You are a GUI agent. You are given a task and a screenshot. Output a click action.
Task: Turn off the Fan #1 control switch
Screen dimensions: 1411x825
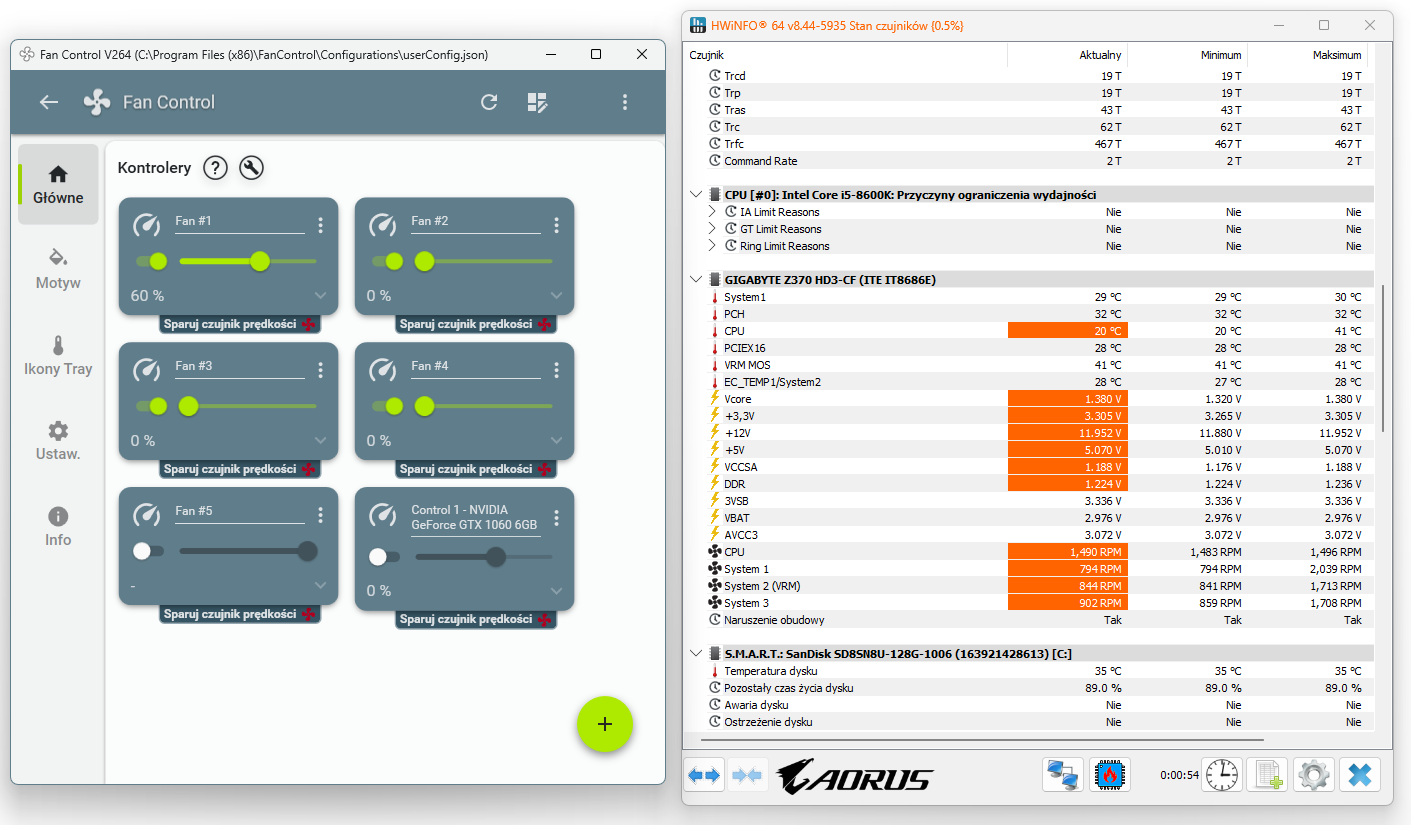pos(151,262)
